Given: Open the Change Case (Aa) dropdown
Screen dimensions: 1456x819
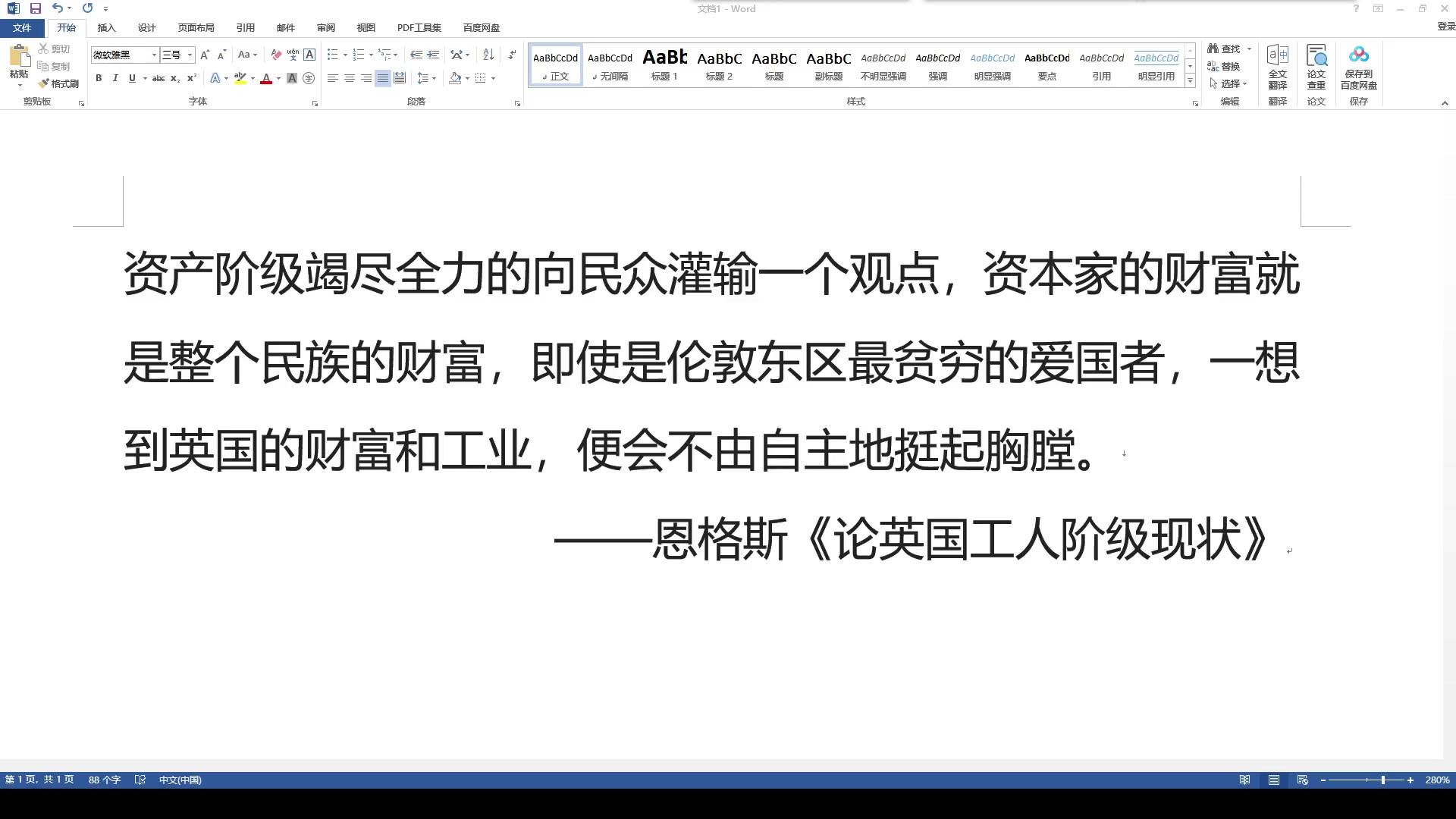Looking at the screenshot, I should tap(247, 55).
